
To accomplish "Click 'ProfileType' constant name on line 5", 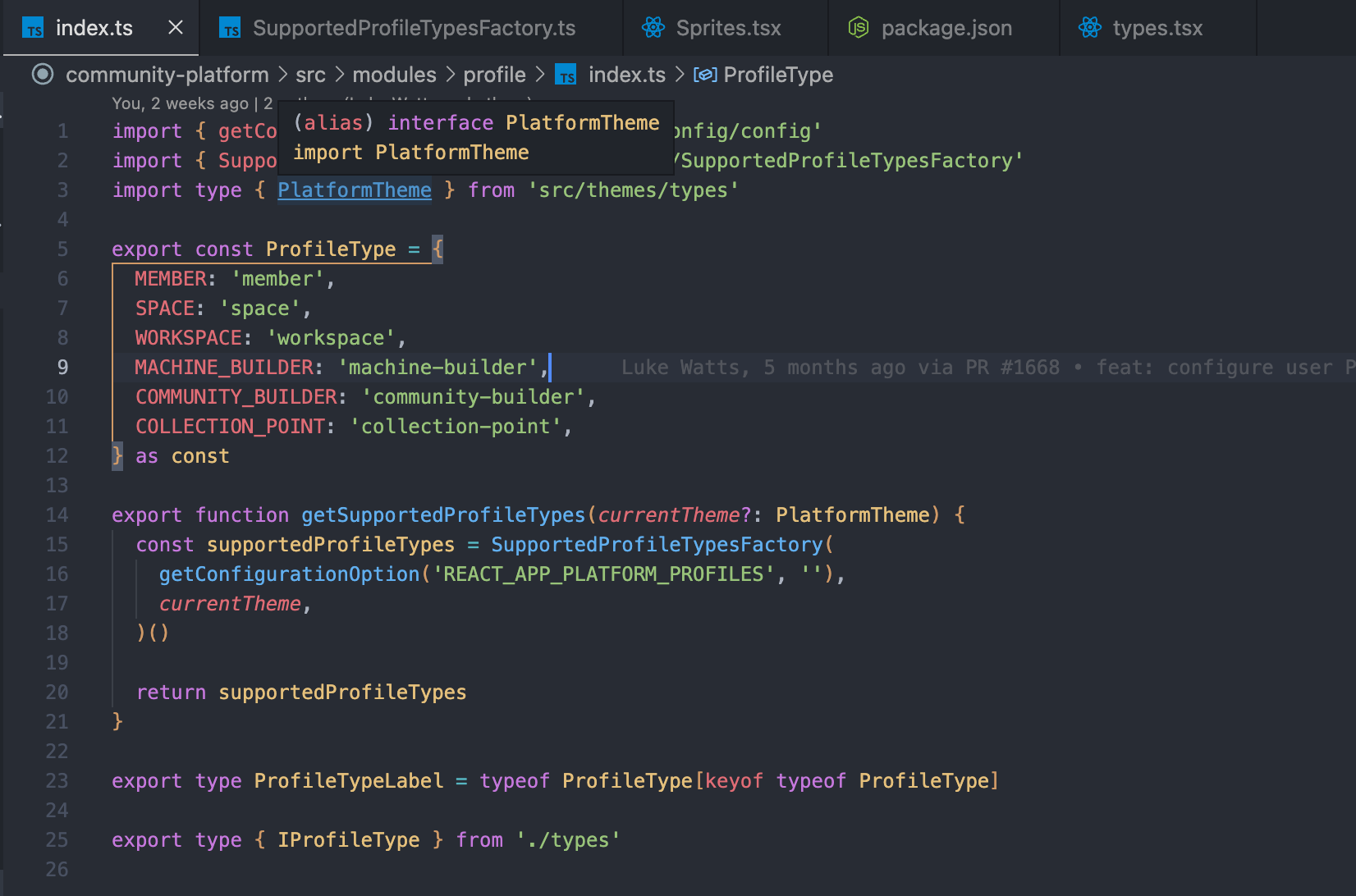I will click(x=331, y=249).
